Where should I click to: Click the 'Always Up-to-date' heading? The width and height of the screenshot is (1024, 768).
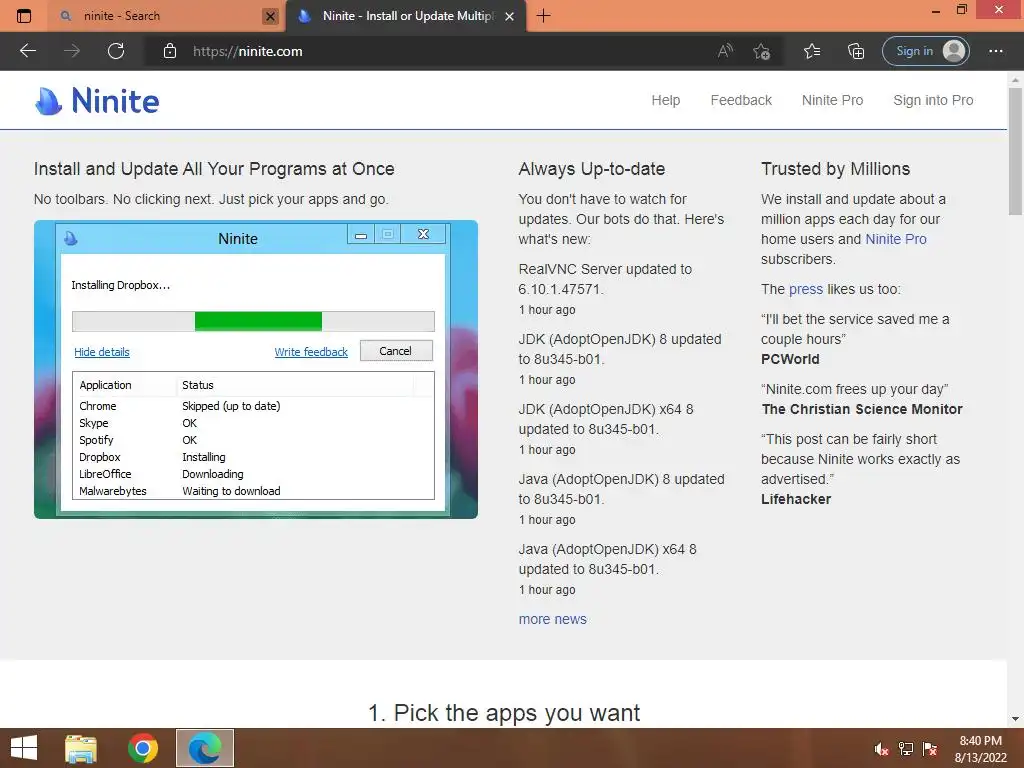pyautogui.click(x=592, y=168)
